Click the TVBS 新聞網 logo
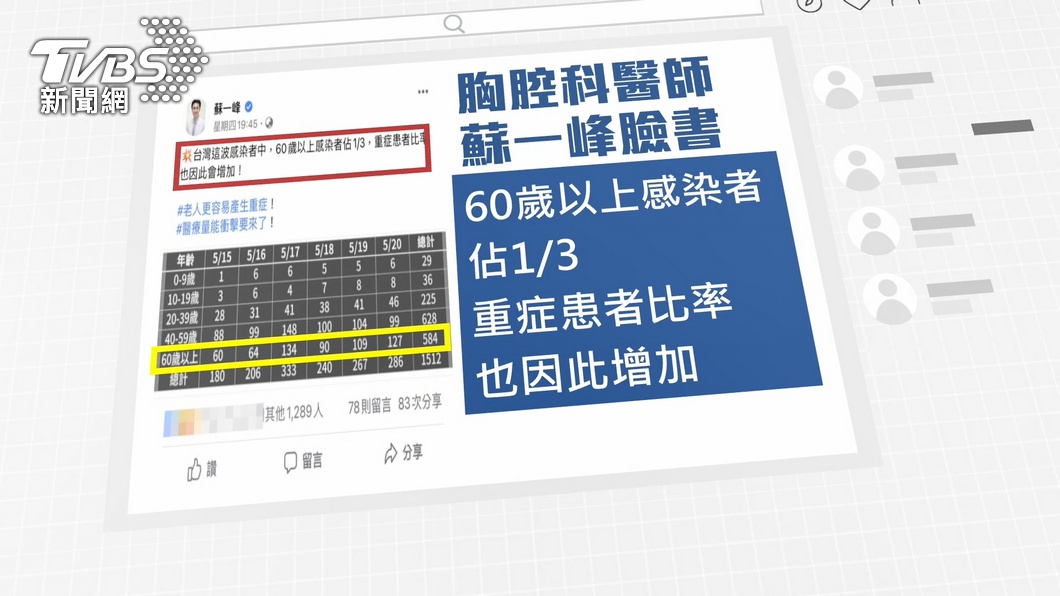Screen dimensions: 1060x596 [119, 66]
